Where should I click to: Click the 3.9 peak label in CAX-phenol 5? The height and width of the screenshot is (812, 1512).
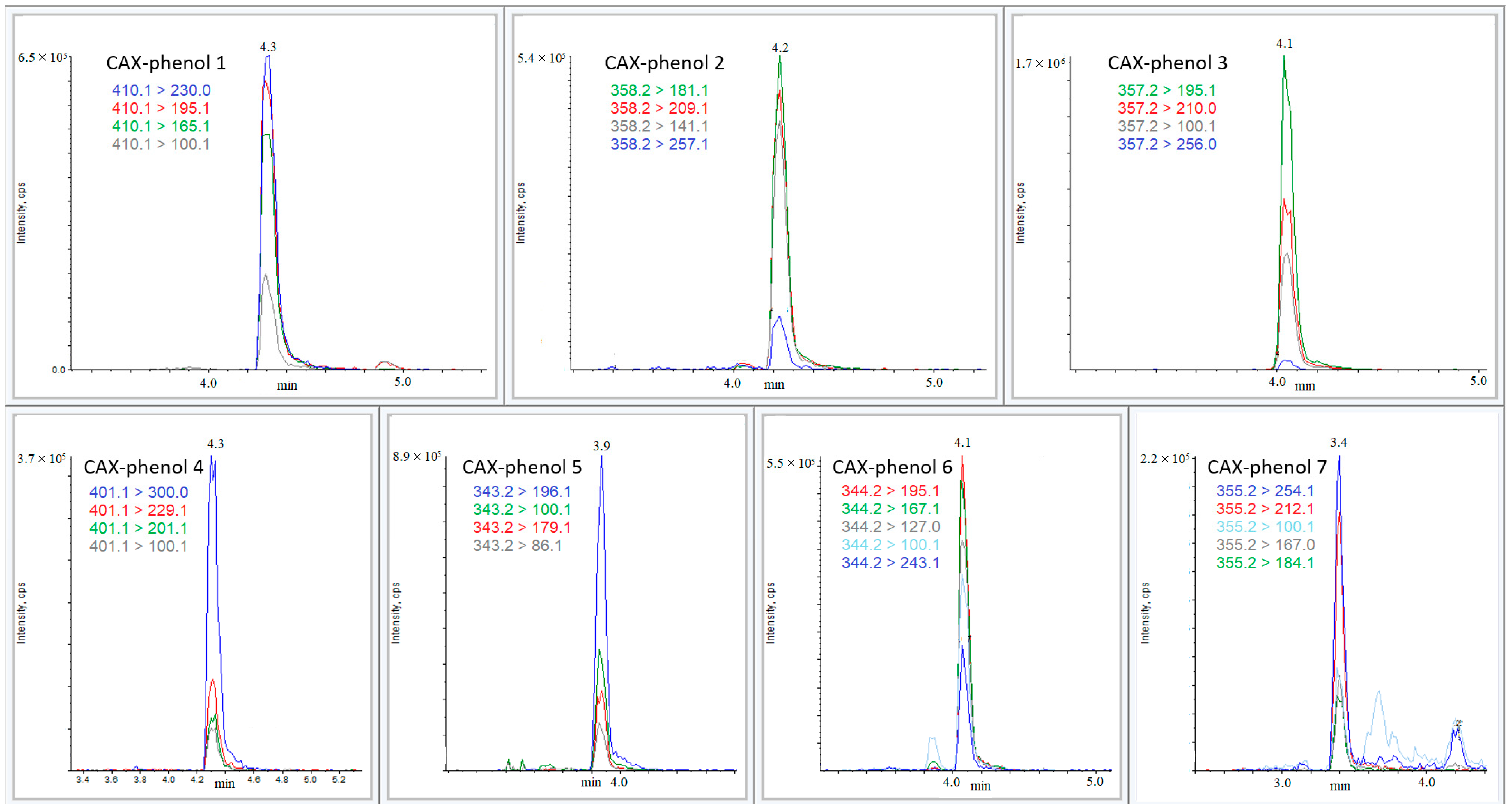click(x=601, y=446)
